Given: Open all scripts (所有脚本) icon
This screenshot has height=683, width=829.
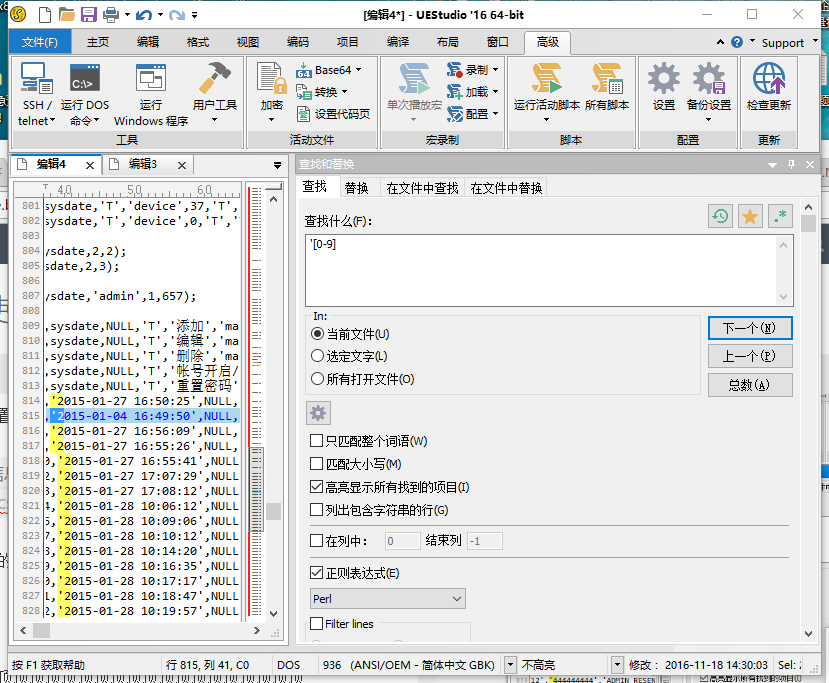Looking at the screenshot, I should point(607,78).
